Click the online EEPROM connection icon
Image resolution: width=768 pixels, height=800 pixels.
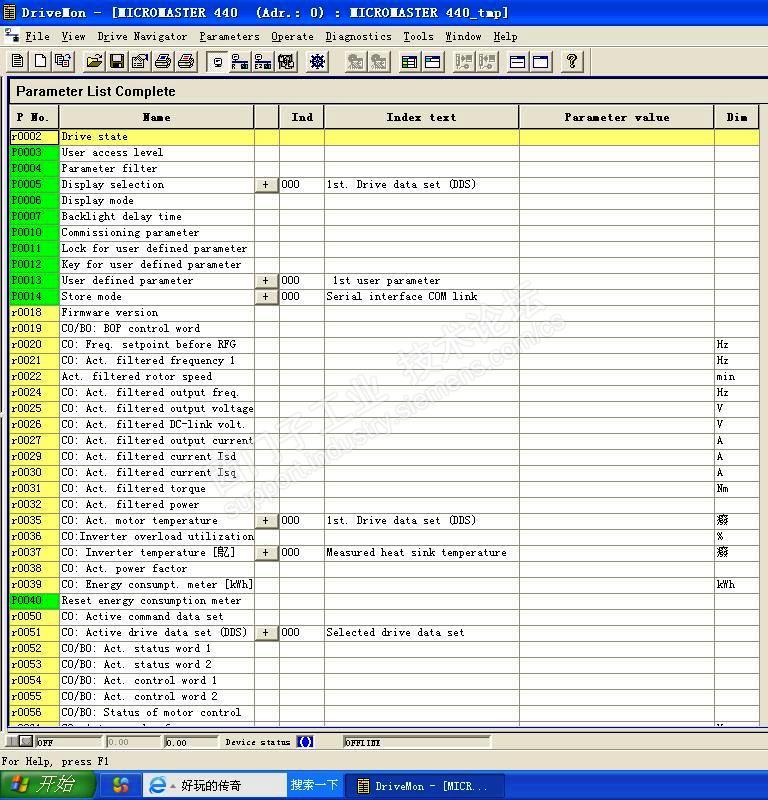coord(263,62)
